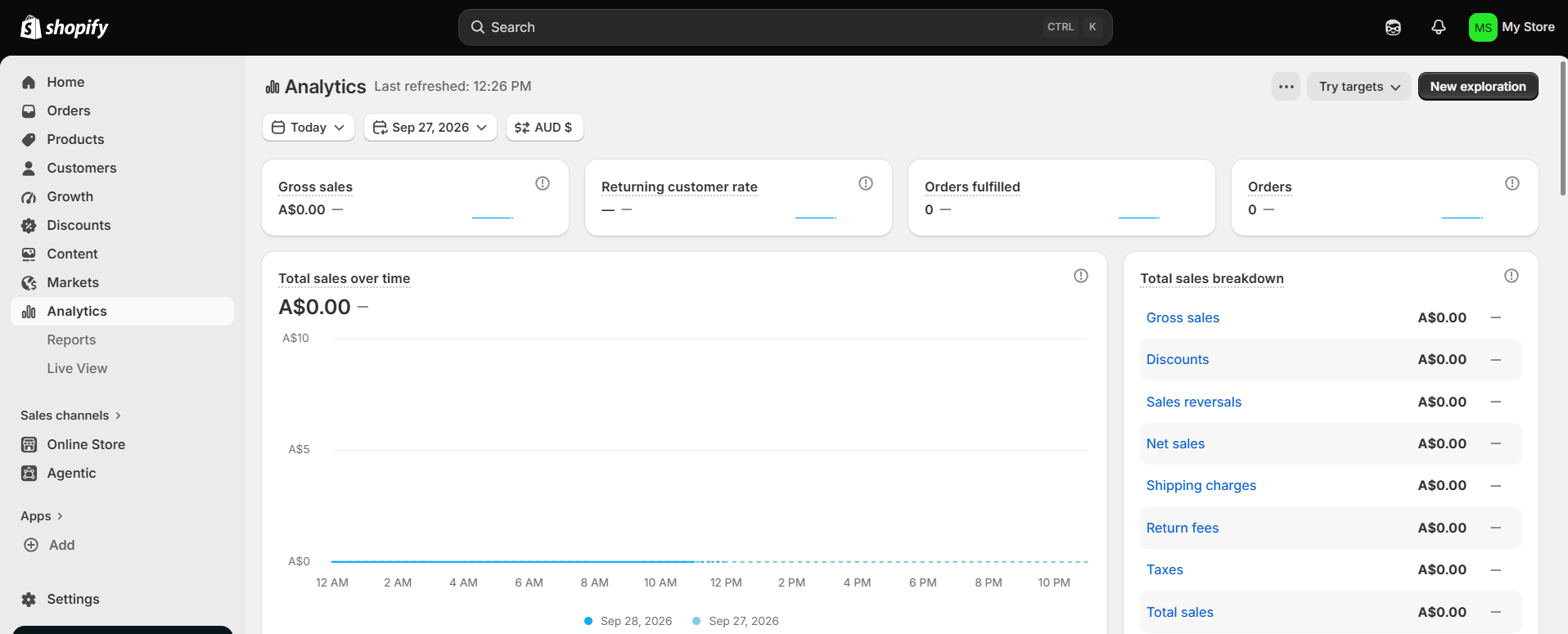The image size is (1568, 634).
Task: Toggle Sep 27, 2026 legend dot
Action: point(696,621)
